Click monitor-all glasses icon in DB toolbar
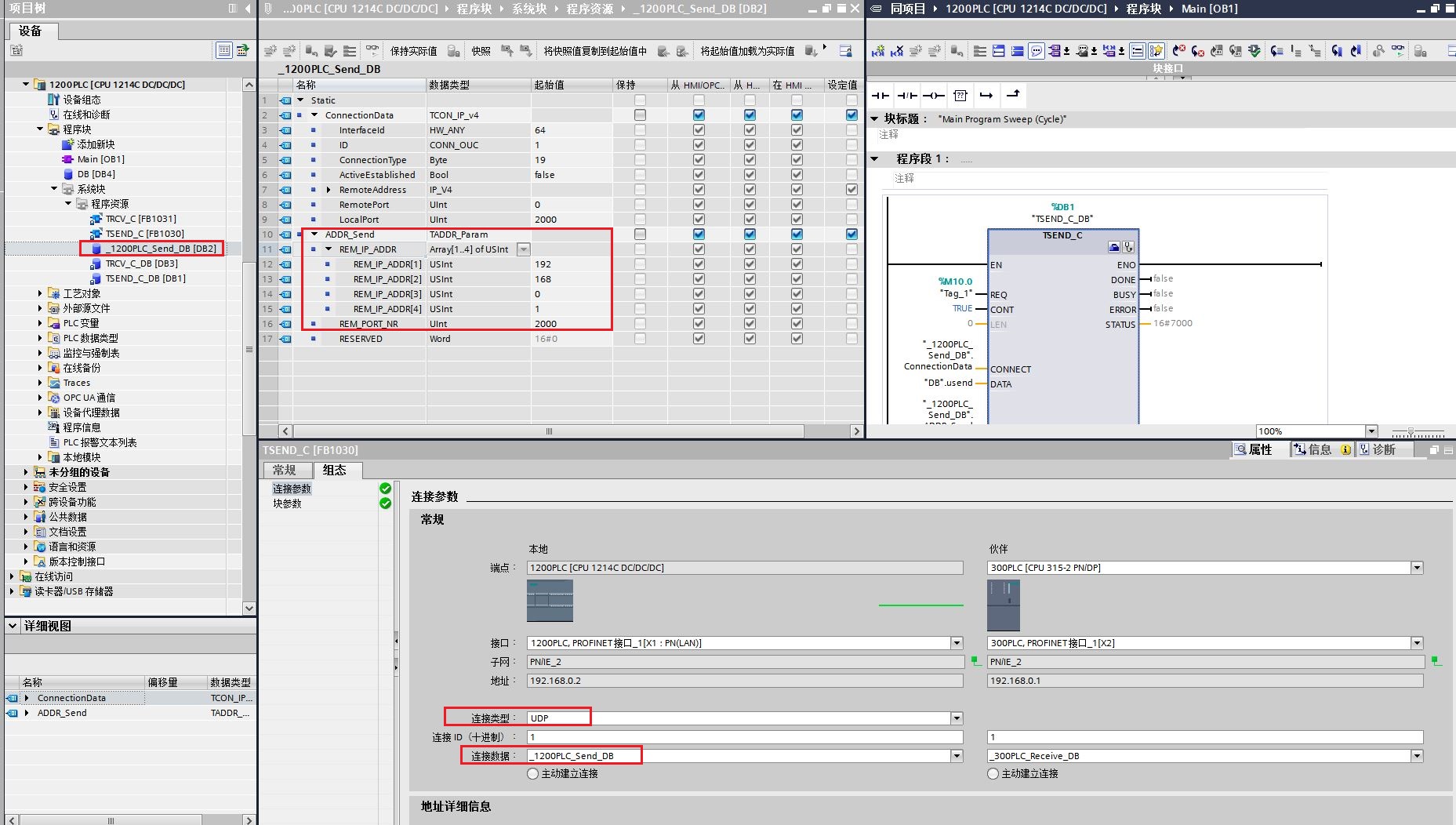The width and height of the screenshot is (1456, 825). pyautogui.click(x=372, y=50)
